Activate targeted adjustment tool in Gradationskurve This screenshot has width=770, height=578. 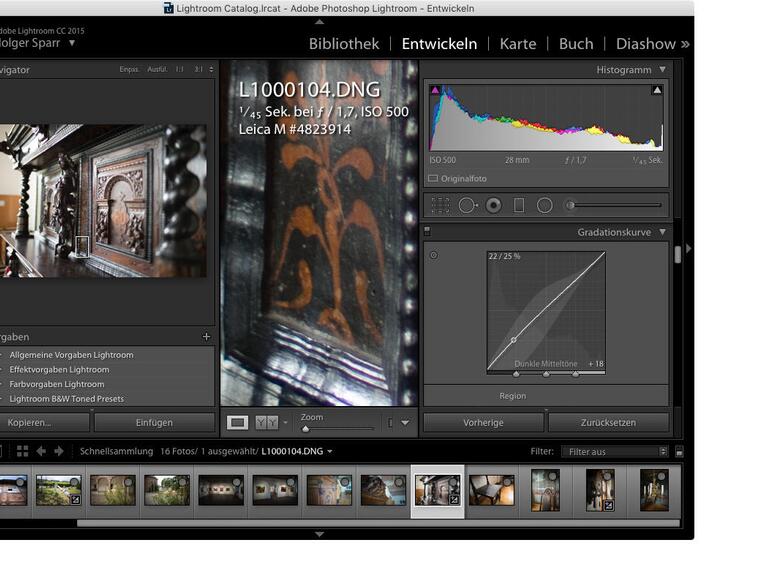pos(434,255)
